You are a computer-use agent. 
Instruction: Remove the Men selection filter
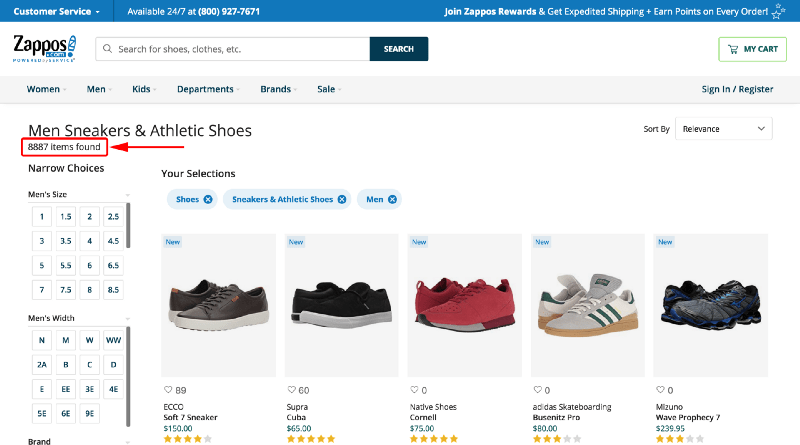392,200
